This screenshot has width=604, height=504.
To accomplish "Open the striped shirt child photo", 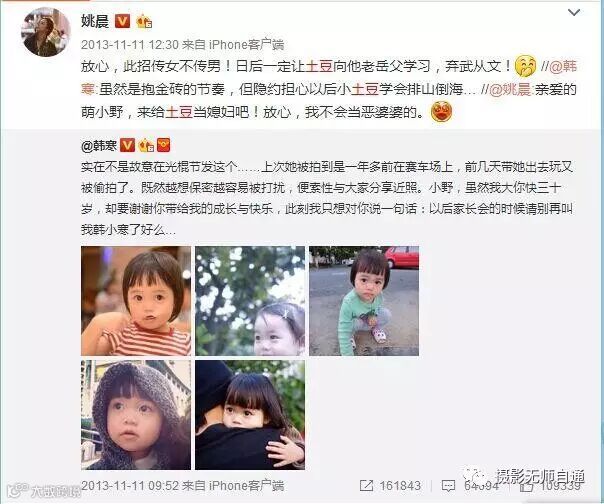I will [x=136, y=301].
